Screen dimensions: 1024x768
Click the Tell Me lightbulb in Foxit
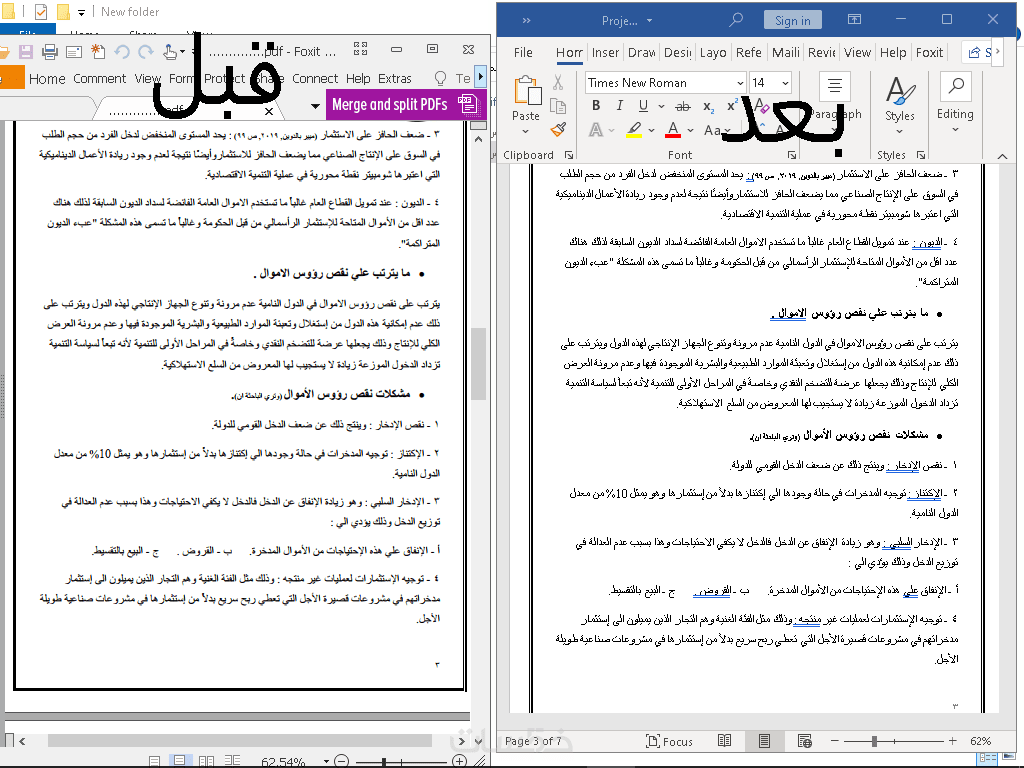pyautogui.click(x=440, y=78)
